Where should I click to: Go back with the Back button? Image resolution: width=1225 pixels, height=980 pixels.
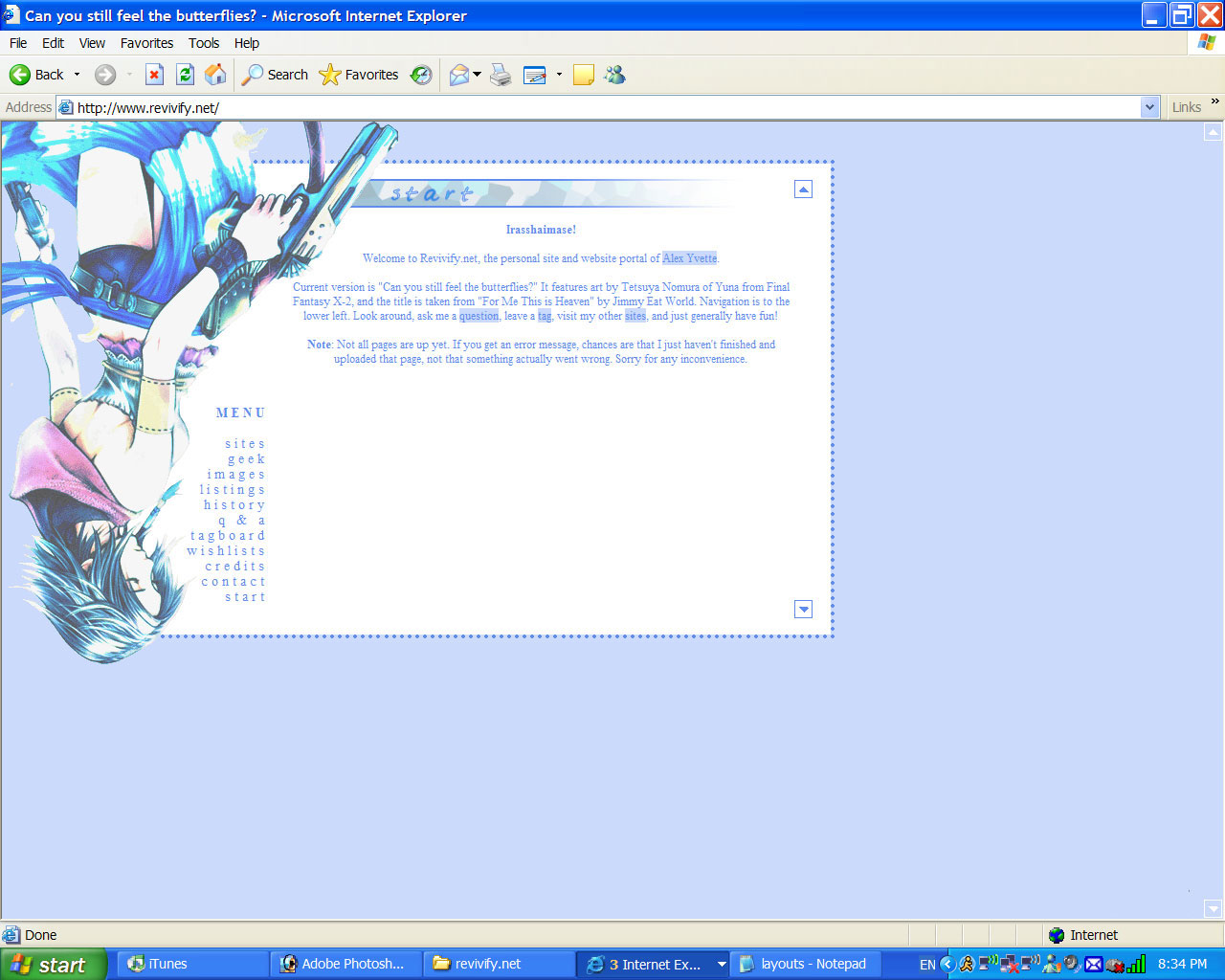36,75
